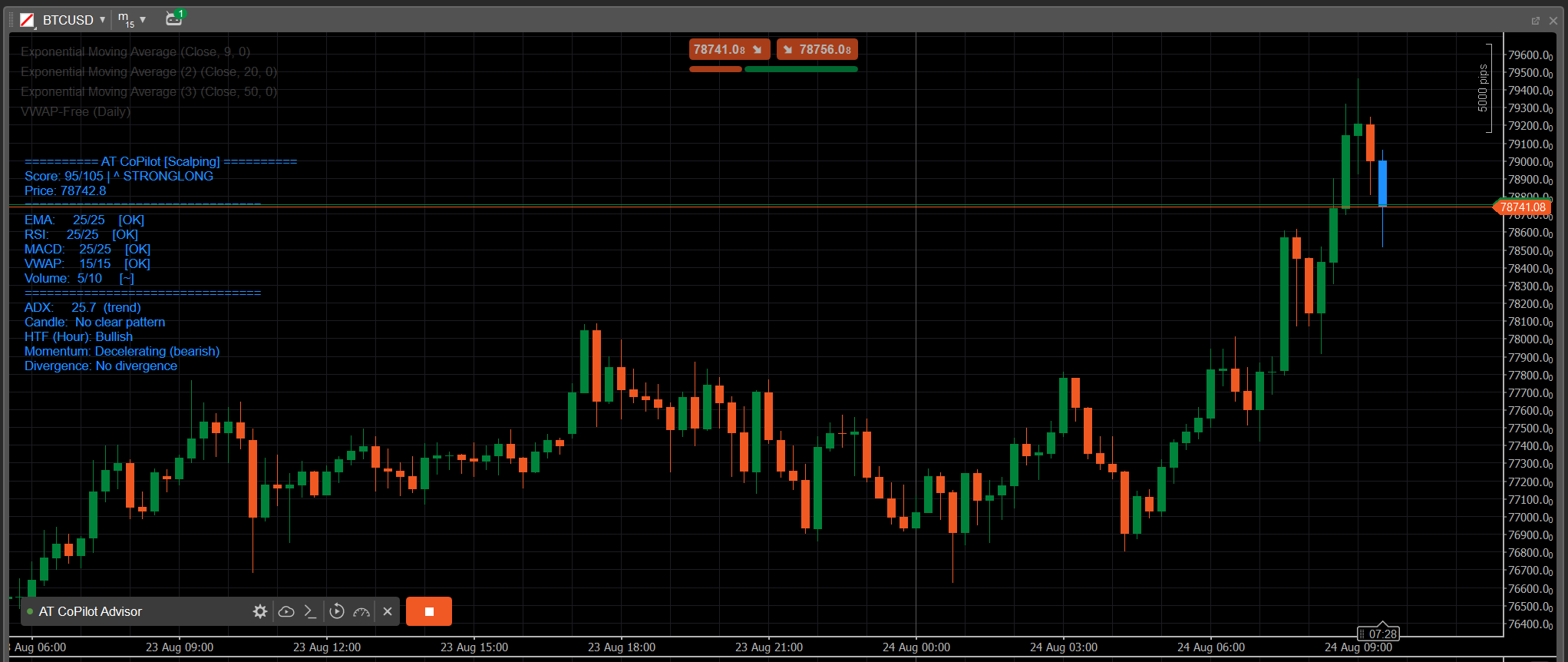Close the BTCUSD chart window
This screenshot has height=662, width=1568.
(x=1553, y=21)
